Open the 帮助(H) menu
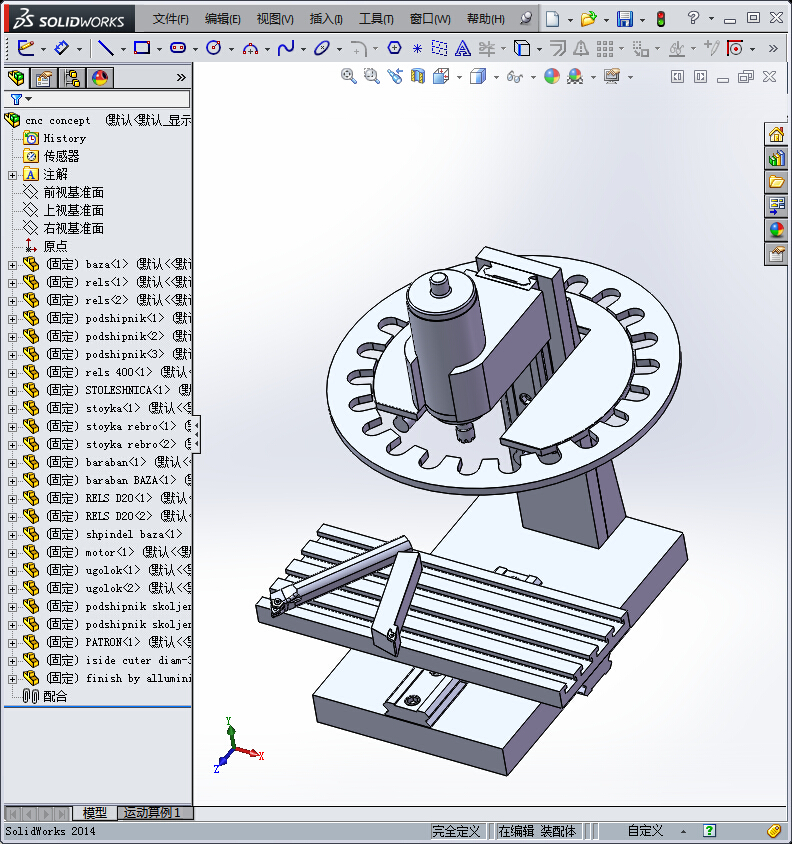 tap(486, 19)
